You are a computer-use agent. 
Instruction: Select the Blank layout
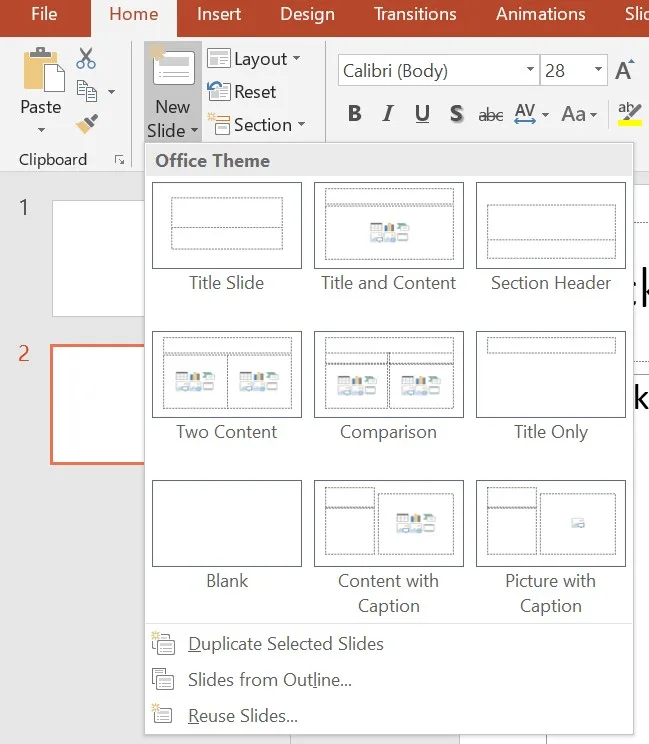coord(227,523)
